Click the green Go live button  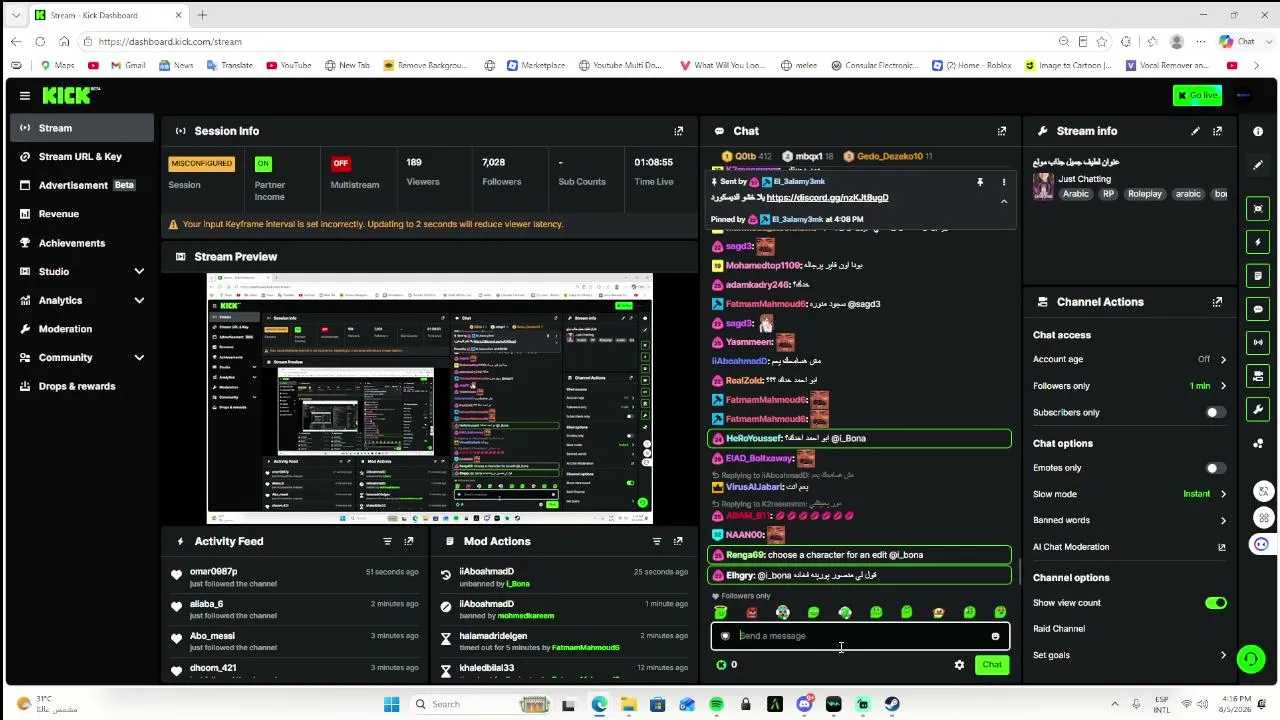pyautogui.click(x=1197, y=95)
